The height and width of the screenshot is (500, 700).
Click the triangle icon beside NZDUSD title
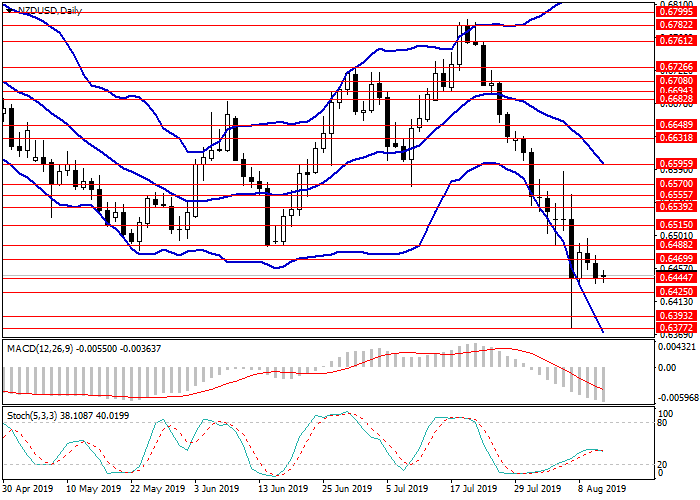pos(6,10)
